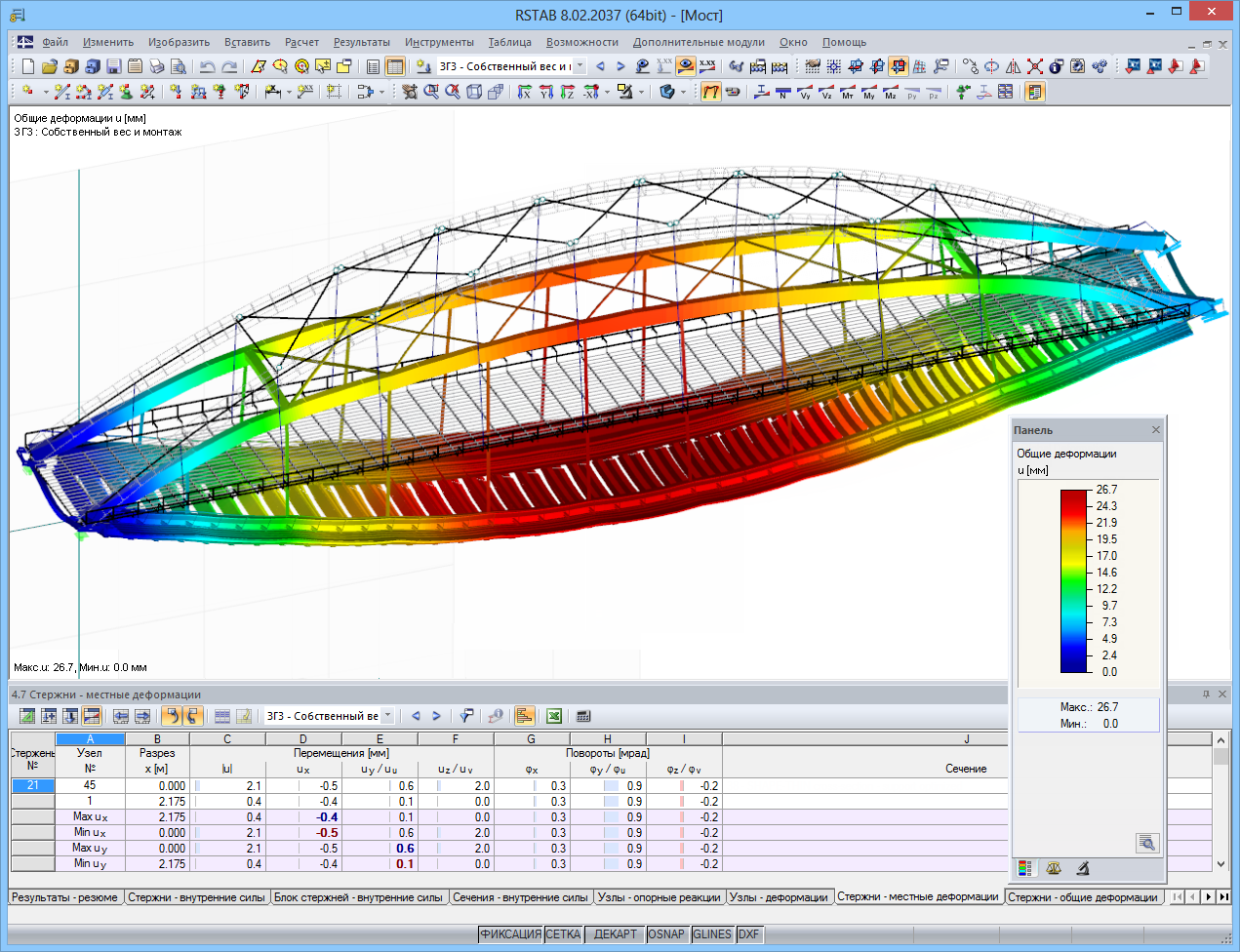Open the load case dropdown in the table toolbar
The image size is (1240, 952).
pos(387,716)
